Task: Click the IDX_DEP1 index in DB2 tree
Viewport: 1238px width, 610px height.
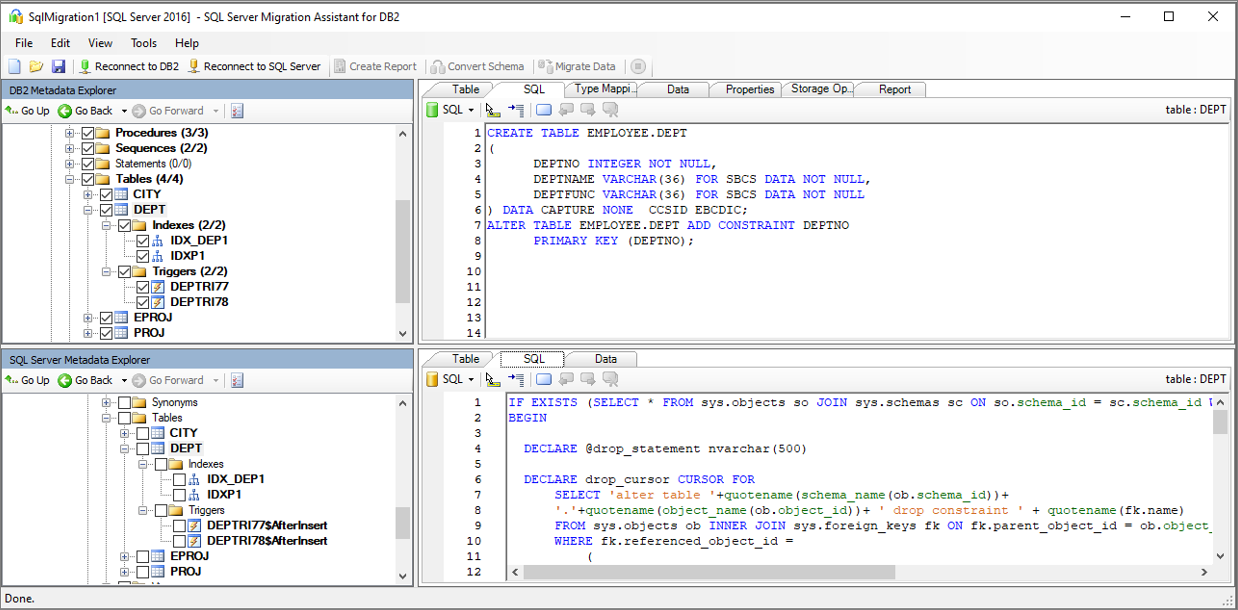Action: click(198, 241)
